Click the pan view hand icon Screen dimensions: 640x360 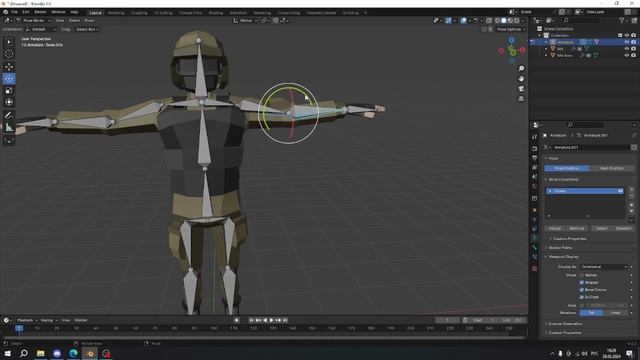click(521, 79)
